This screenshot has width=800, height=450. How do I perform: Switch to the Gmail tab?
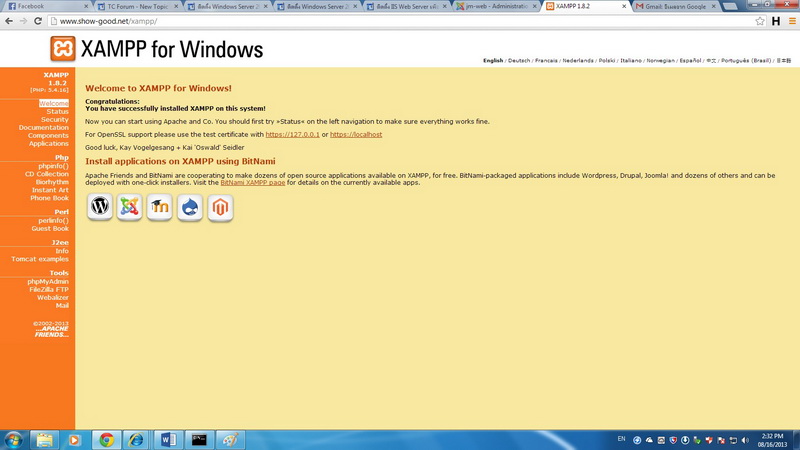coord(676,6)
